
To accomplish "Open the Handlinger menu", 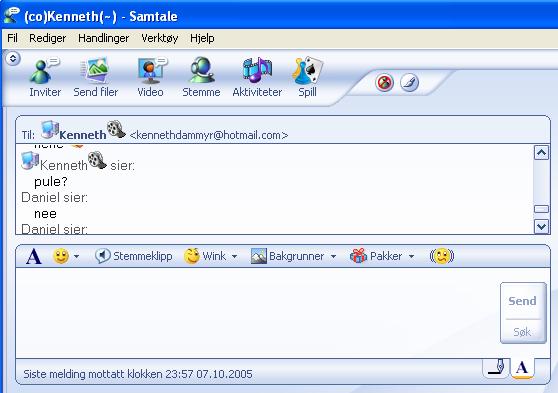I will [103, 38].
